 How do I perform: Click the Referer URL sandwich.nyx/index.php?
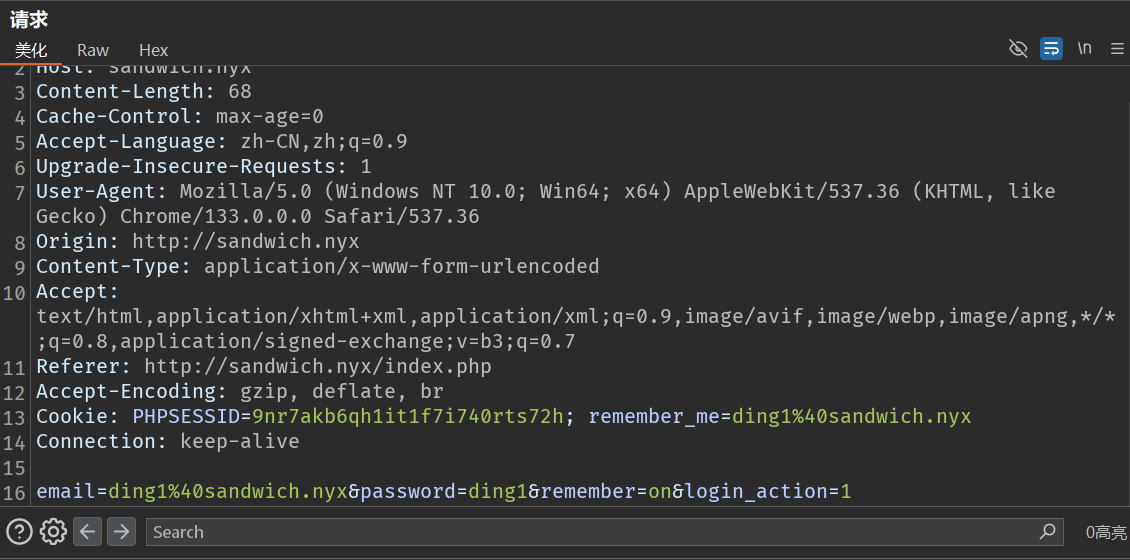tap(317, 366)
